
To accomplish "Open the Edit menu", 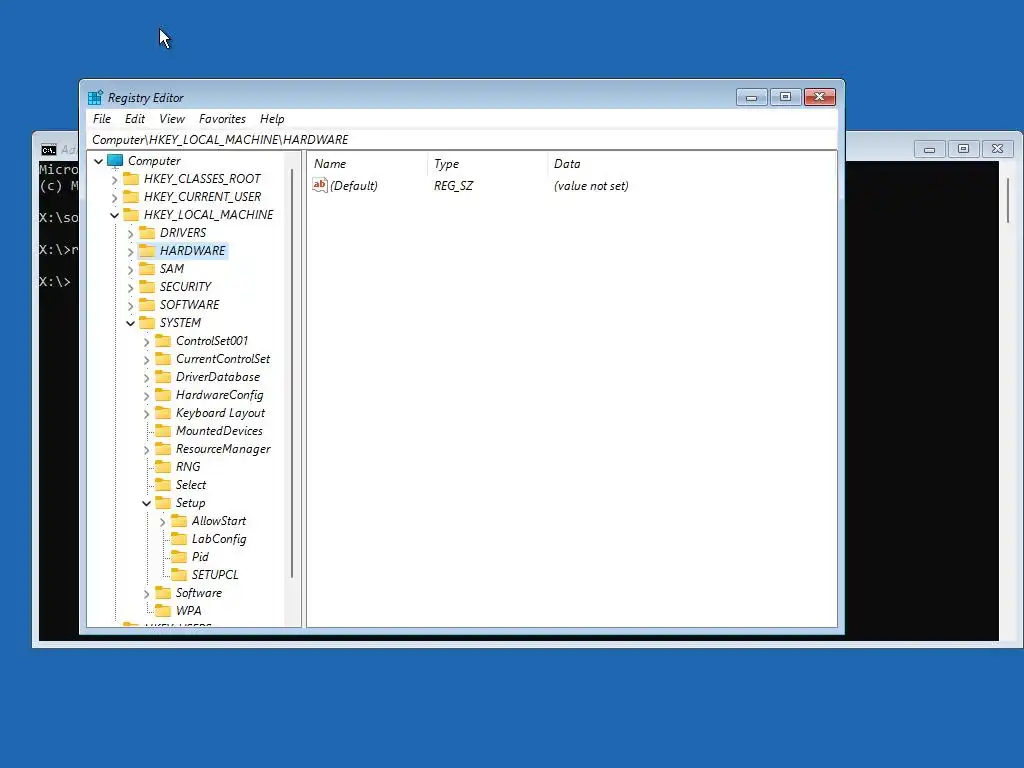I will [x=135, y=119].
